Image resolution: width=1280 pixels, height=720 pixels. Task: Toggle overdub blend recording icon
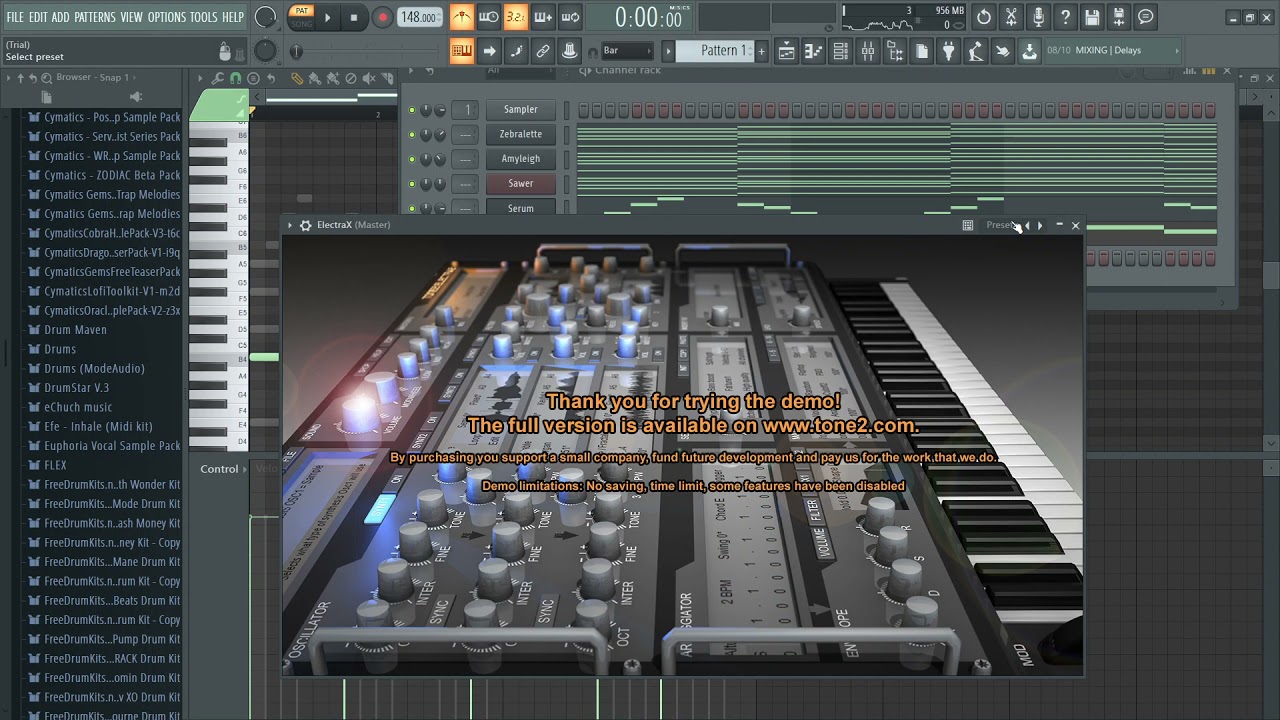click(x=543, y=17)
